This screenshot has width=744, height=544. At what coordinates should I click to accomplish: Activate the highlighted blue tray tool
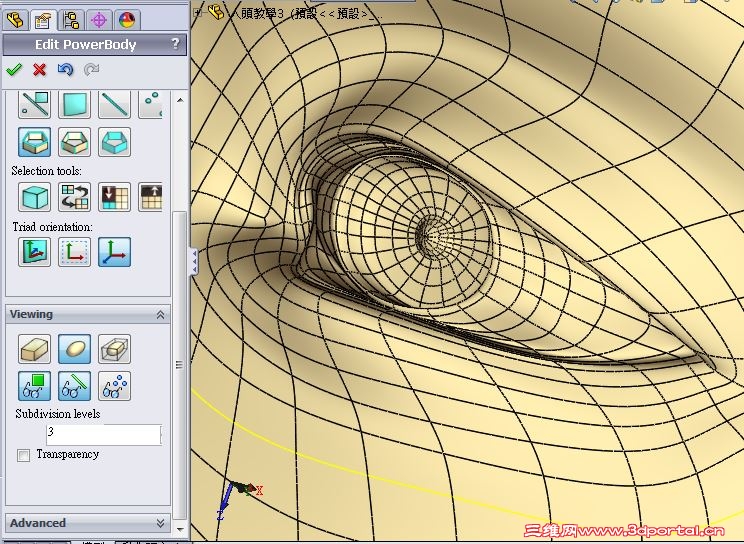tap(34, 141)
